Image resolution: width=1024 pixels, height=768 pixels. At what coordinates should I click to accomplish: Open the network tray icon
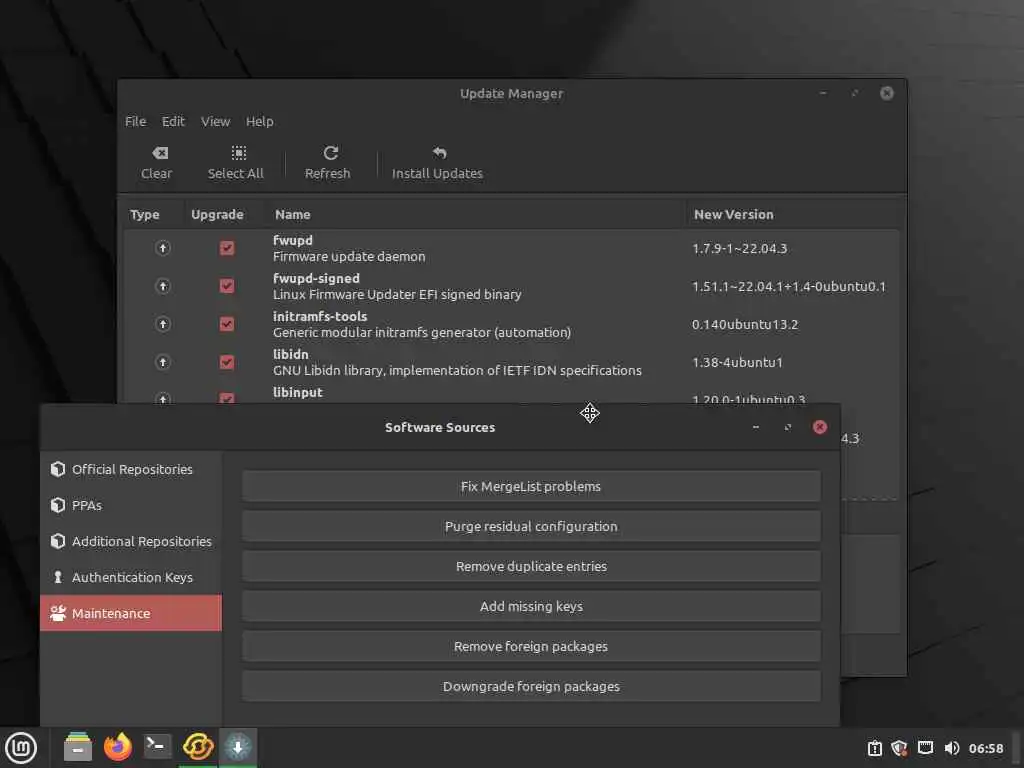[x=925, y=748]
